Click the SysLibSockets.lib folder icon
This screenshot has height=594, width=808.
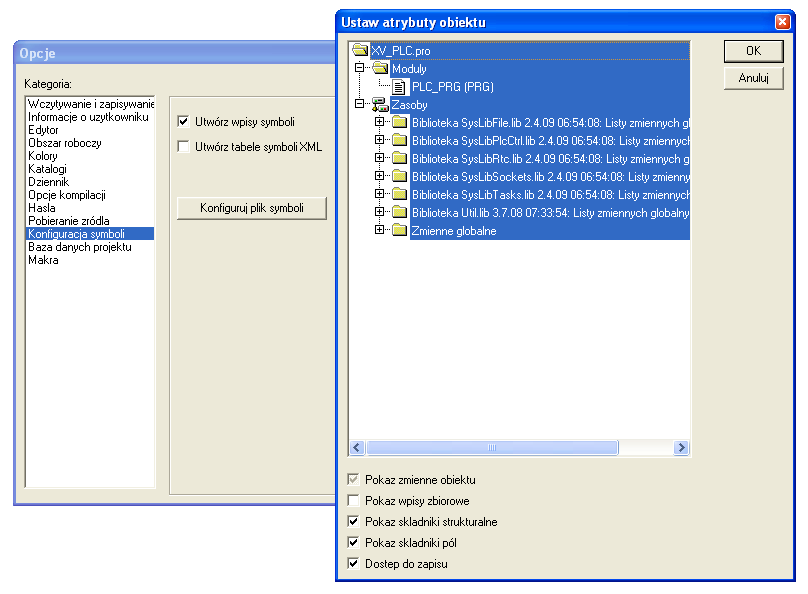point(399,176)
